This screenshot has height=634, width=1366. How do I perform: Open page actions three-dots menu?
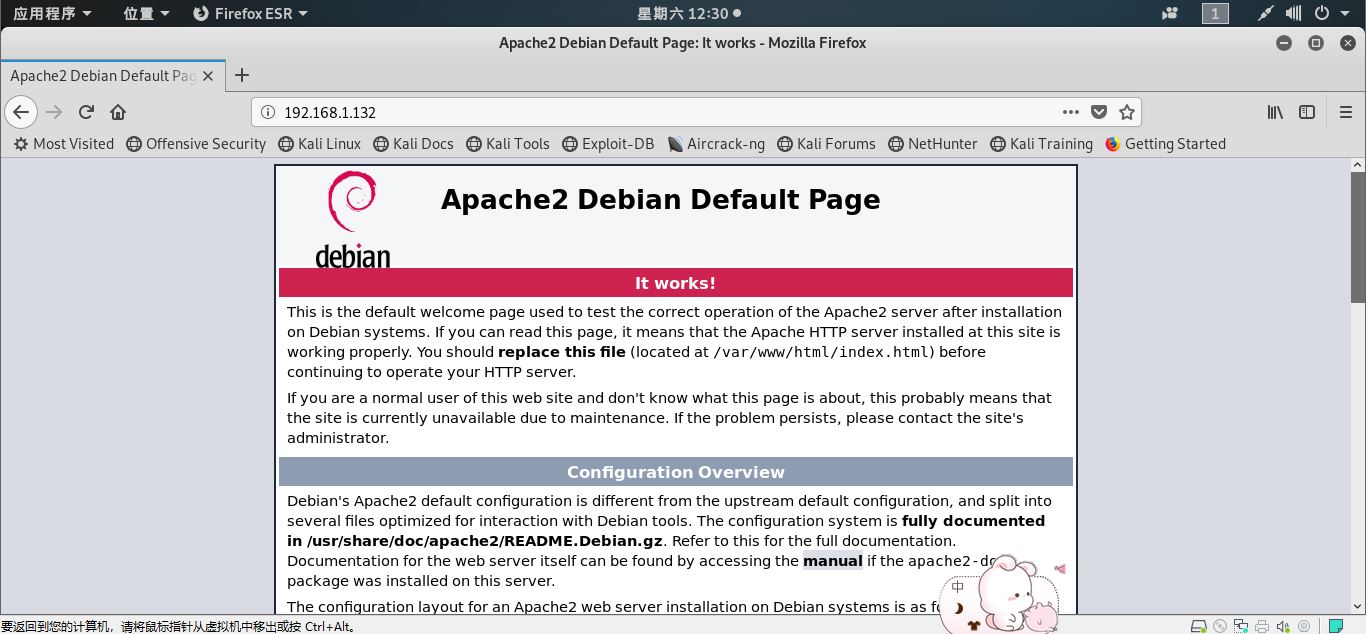[1070, 112]
